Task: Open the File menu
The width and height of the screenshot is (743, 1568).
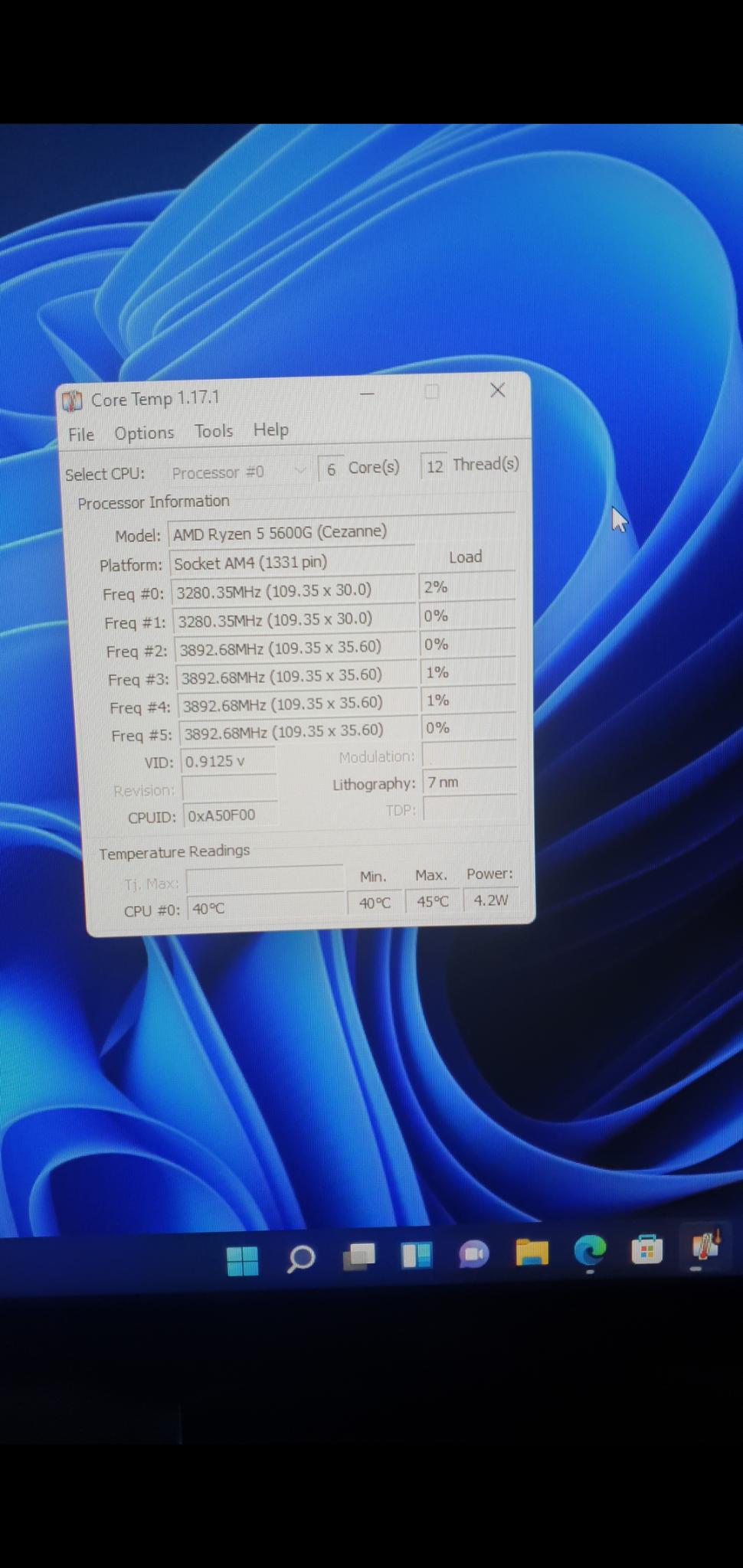Action: tap(81, 435)
